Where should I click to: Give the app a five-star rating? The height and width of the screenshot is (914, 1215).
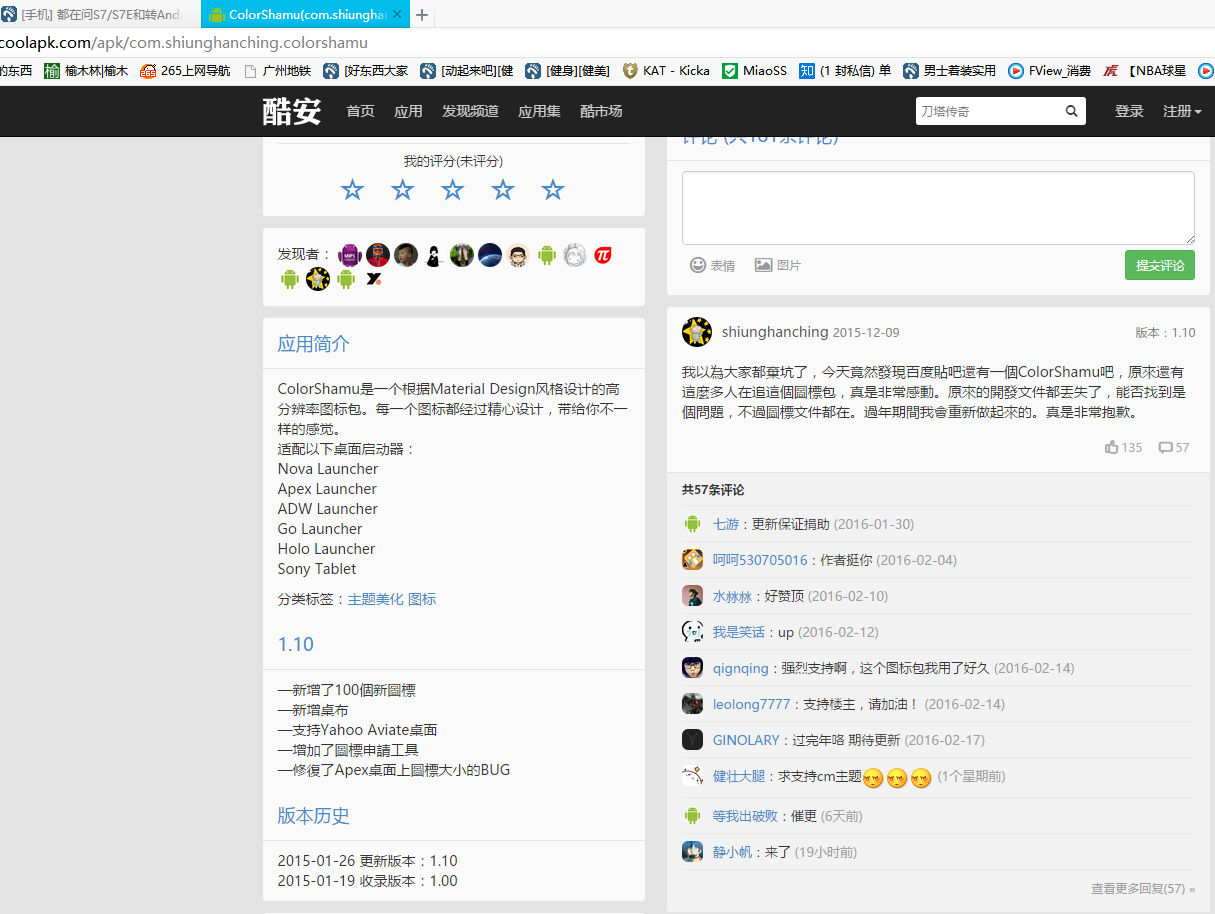552,189
